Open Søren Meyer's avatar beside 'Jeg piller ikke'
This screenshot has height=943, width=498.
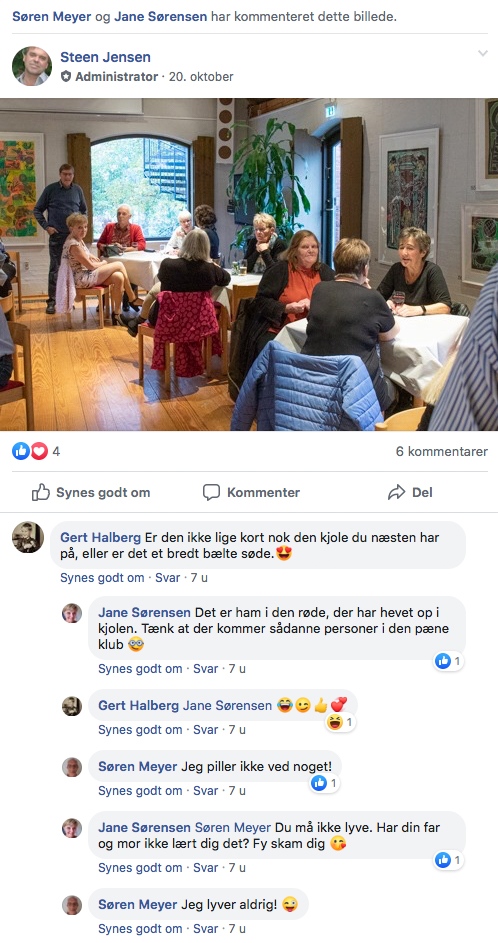[72, 767]
